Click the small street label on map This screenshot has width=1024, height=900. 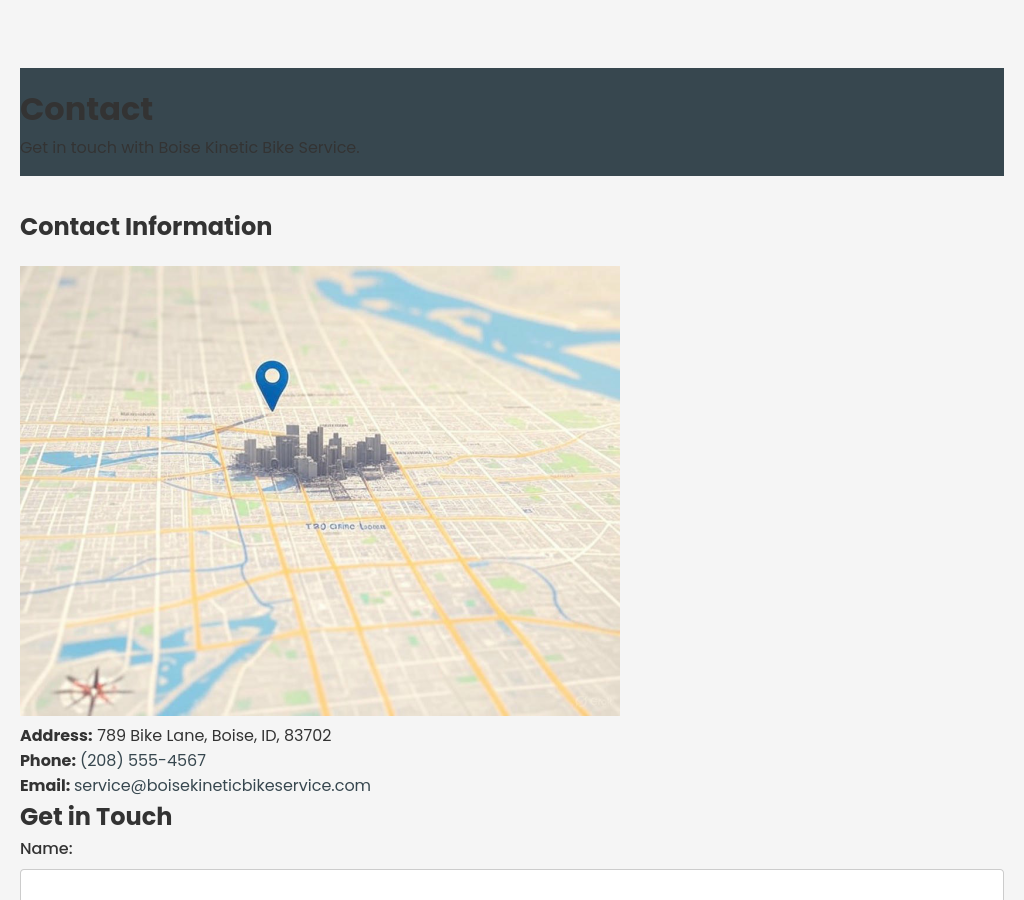(345, 526)
